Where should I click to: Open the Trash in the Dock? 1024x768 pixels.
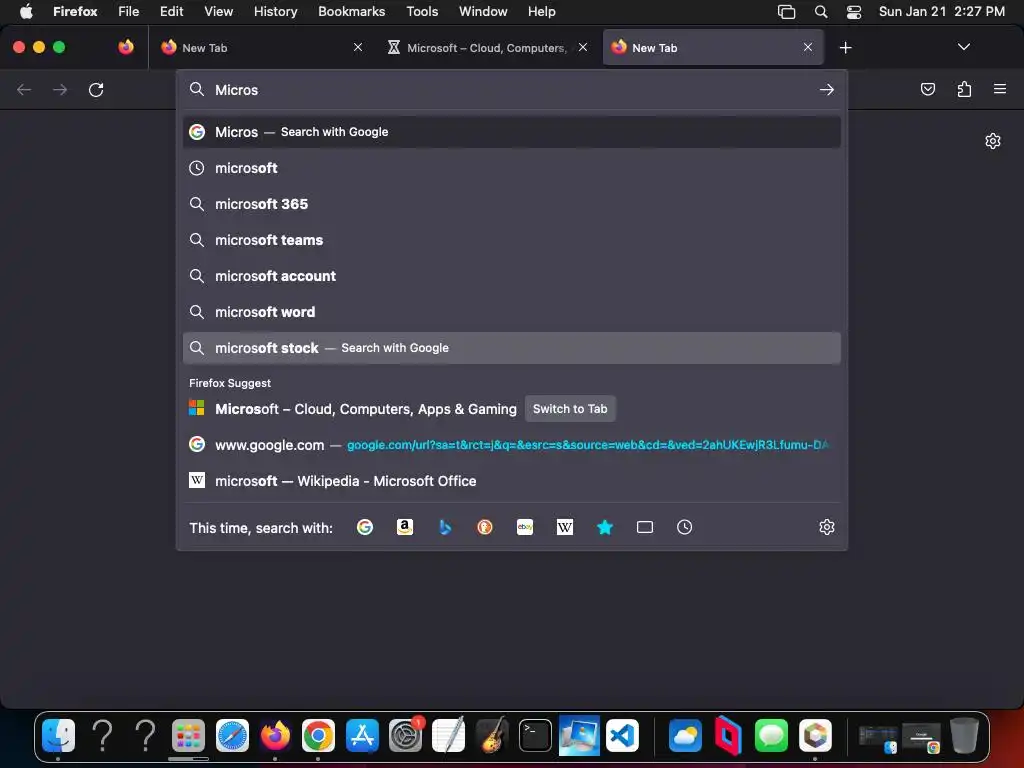click(964, 736)
